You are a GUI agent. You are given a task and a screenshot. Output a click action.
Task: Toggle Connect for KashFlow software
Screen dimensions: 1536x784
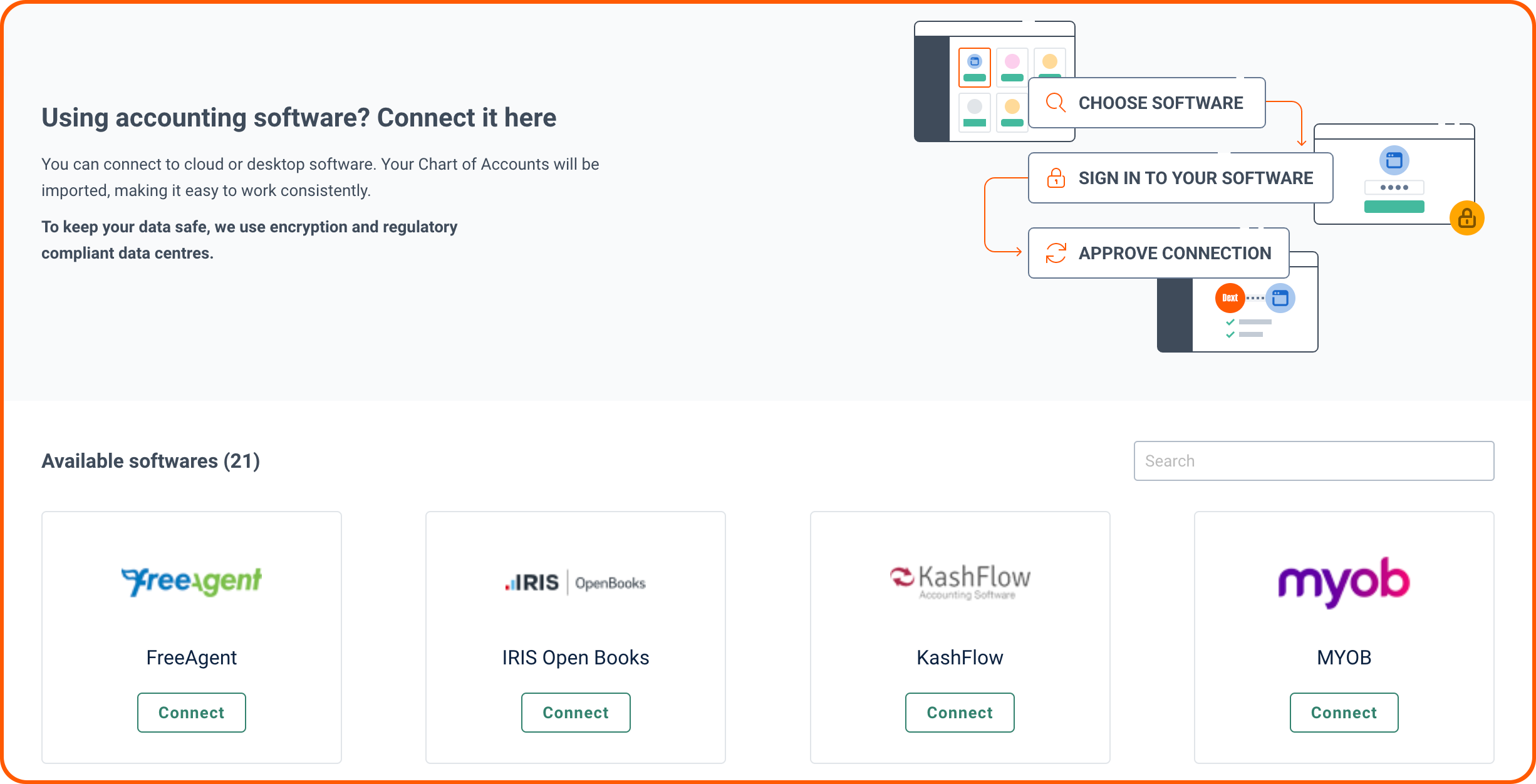click(959, 712)
